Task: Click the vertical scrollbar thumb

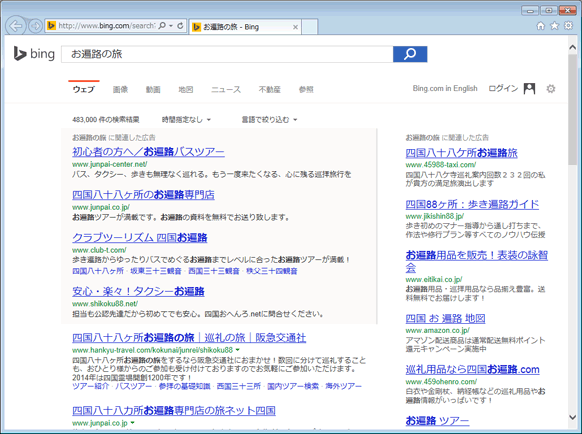Action: click(x=573, y=110)
